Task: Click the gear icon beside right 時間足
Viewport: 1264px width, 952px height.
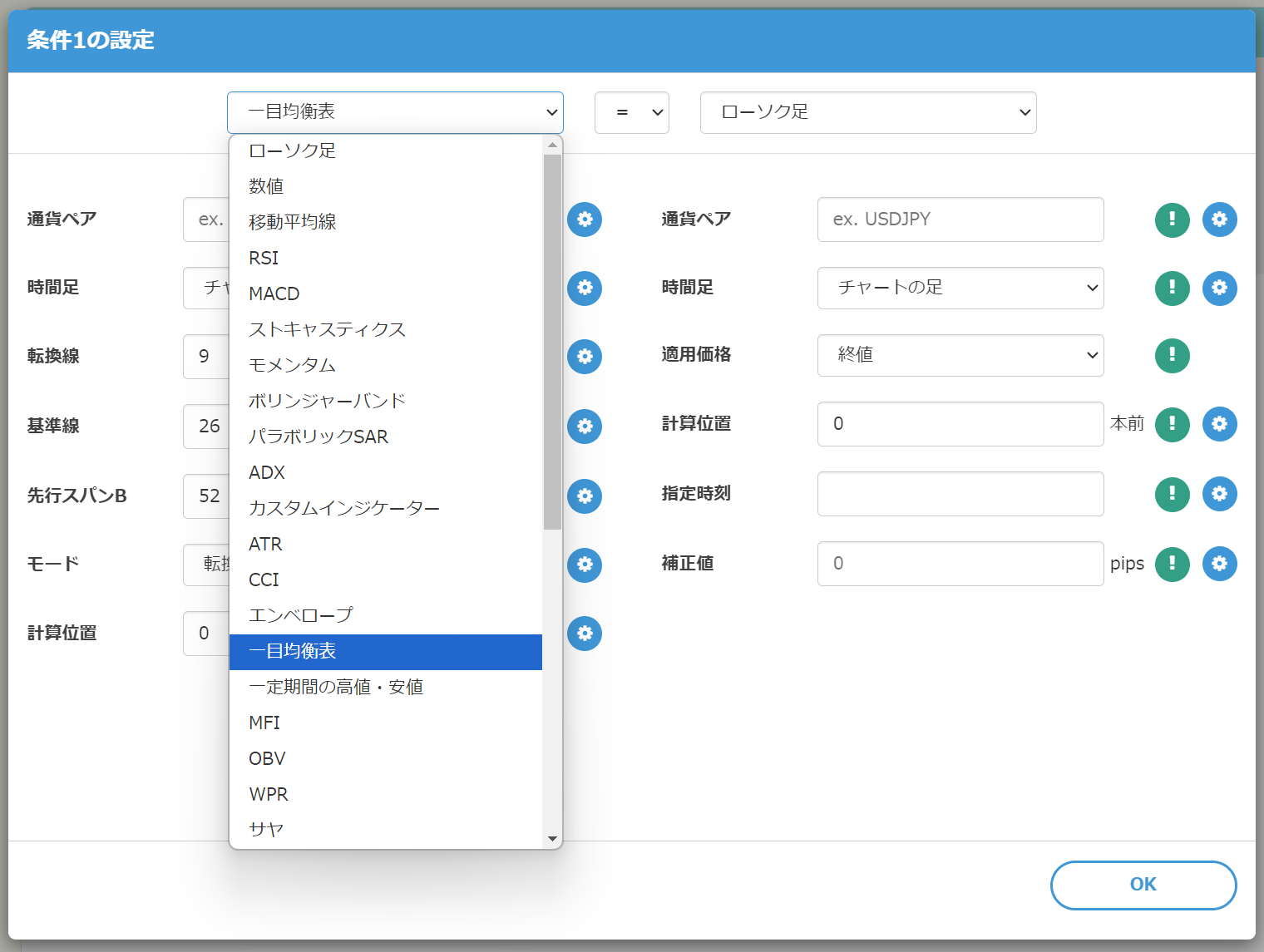Action: pos(1219,289)
